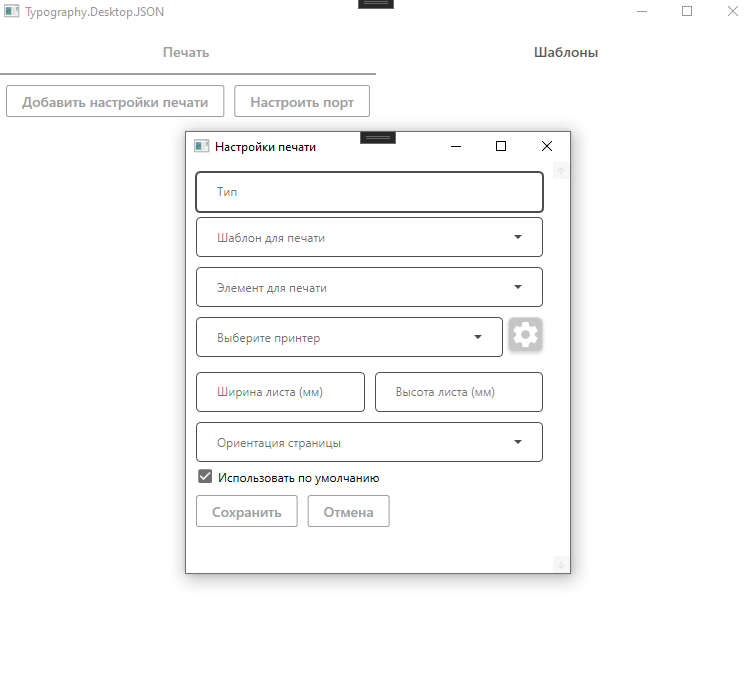Maximize the Typography.Desktop.JSON main window

point(687,11)
